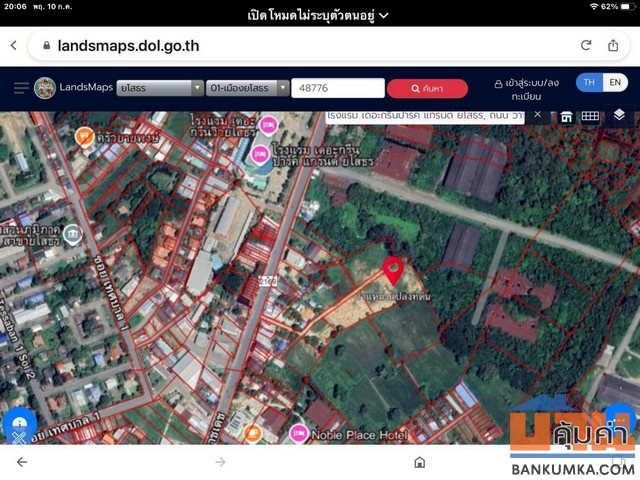640x480 pixels.
Task: Tap the Wi-Fi status icon
Action: tap(594, 7)
